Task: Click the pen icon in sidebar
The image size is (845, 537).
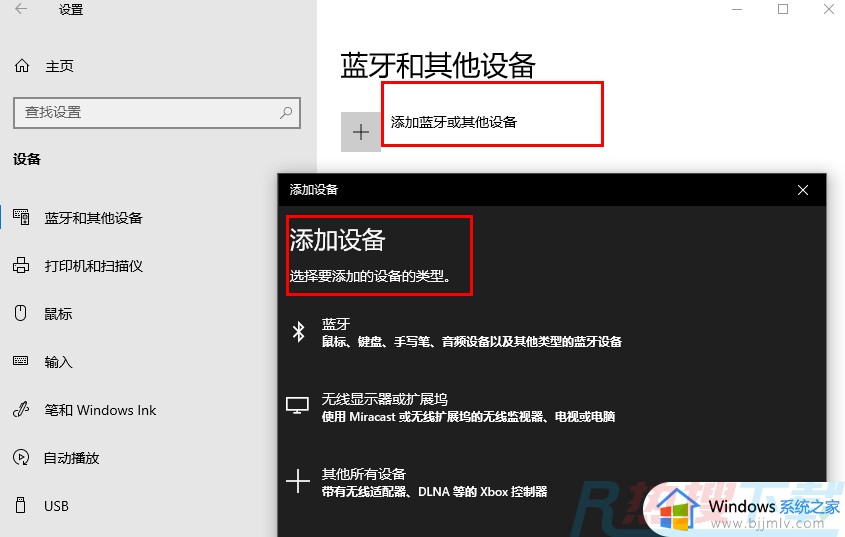Action: click(x=20, y=410)
